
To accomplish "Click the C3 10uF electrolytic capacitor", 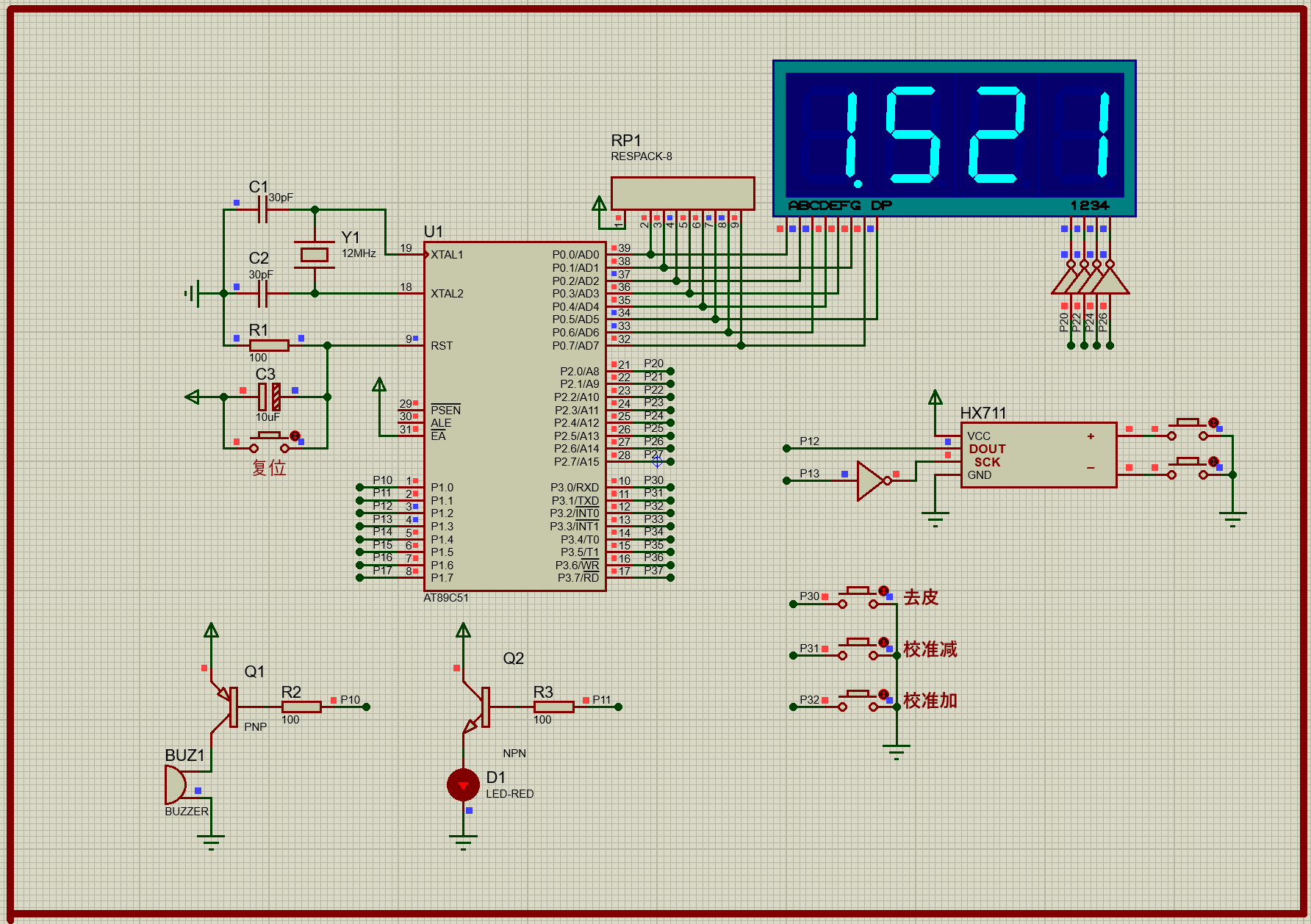I will pos(269,397).
